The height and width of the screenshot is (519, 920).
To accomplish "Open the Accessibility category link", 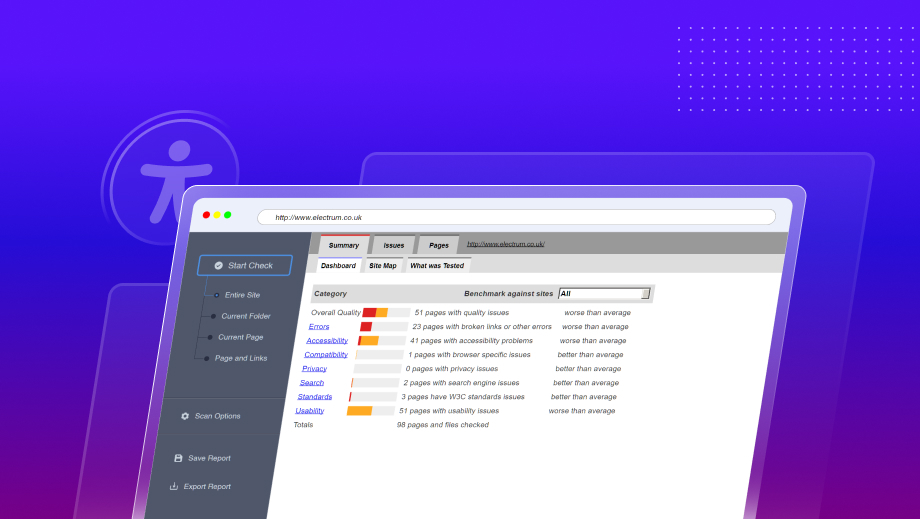I will (327, 341).
